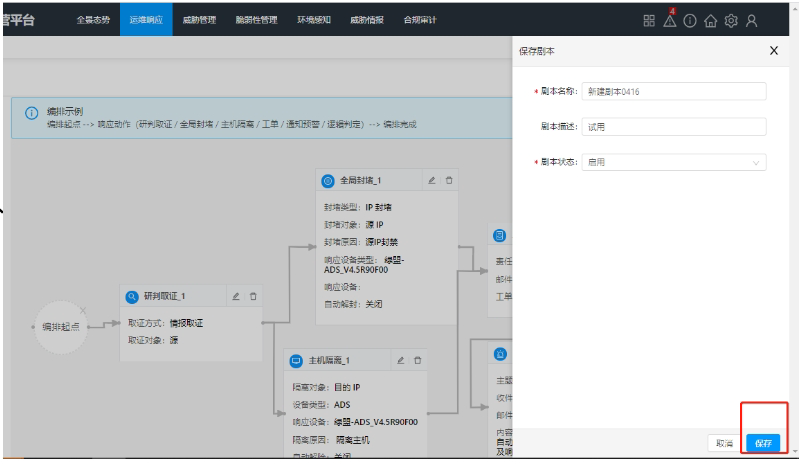Open the 全景态势 menu
The image size is (801, 464).
click(x=93, y=20)
